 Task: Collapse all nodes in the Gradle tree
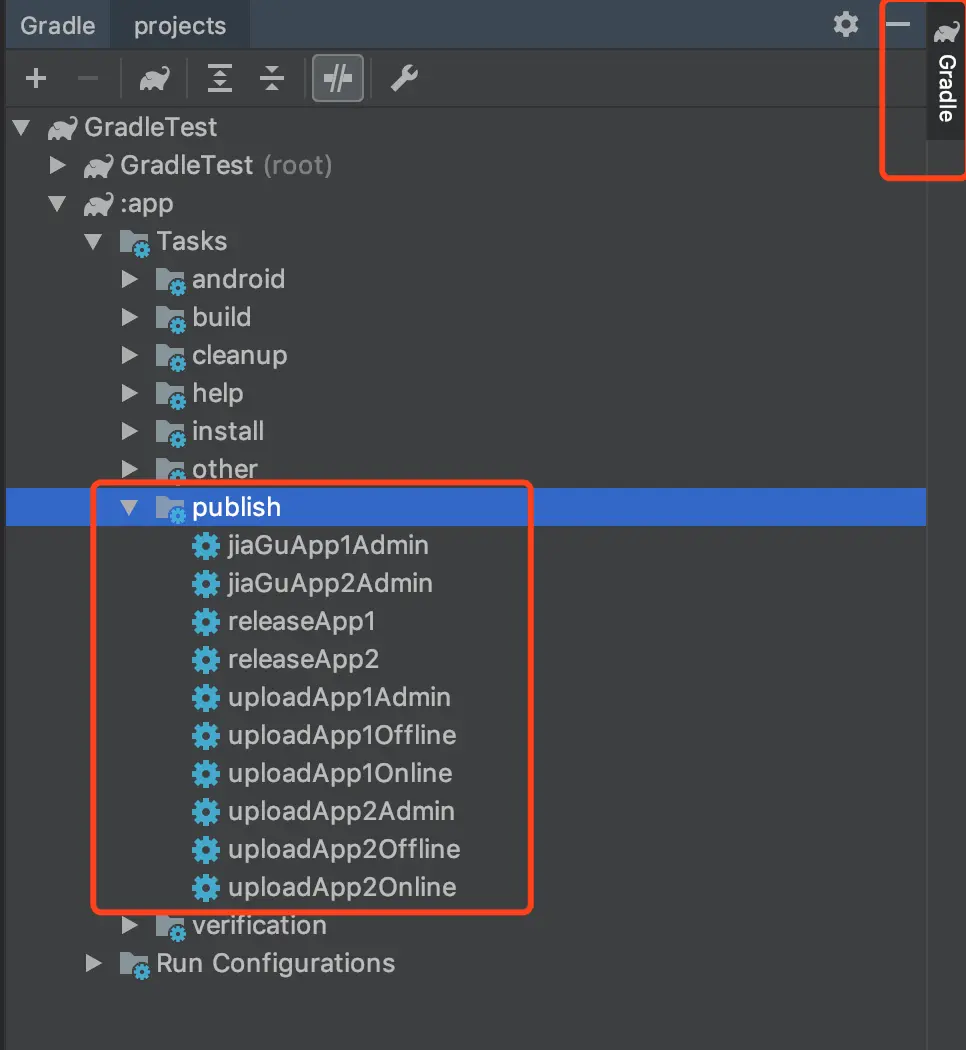click(x=271, y=78)
